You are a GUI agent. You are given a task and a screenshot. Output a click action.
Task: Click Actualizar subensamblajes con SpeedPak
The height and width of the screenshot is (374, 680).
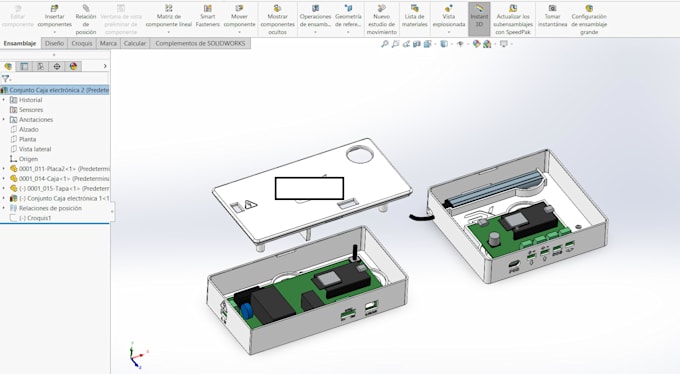pyautogui.click(x=513, y=20)
